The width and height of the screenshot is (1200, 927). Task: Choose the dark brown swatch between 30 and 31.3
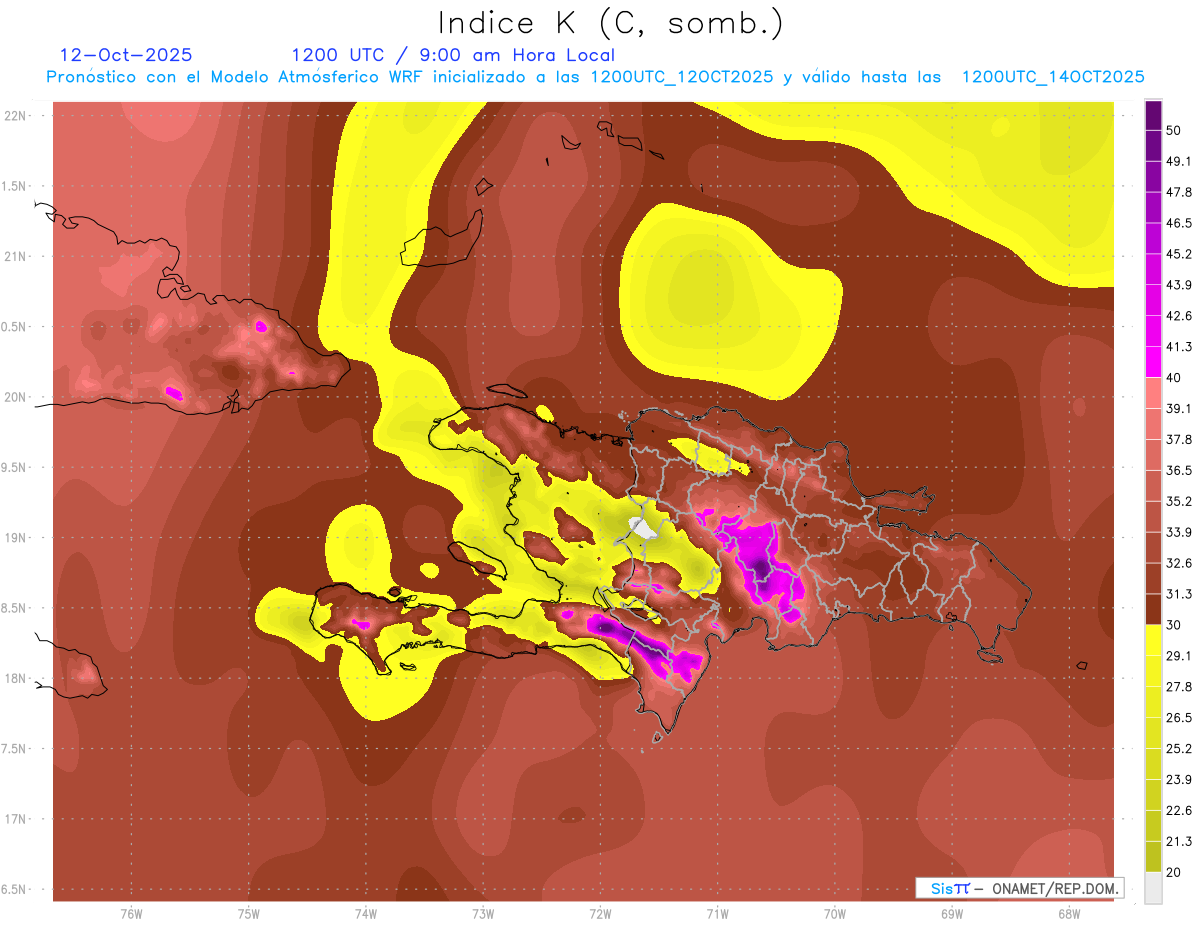1153,609
